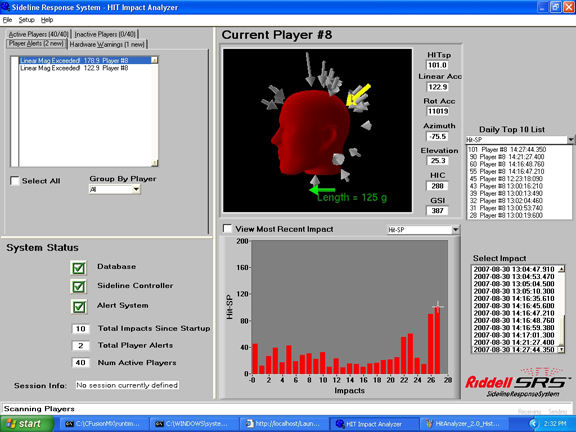Click the Num Active Players value field
Viewport: 576px width, 432px height.
point(80,363)
